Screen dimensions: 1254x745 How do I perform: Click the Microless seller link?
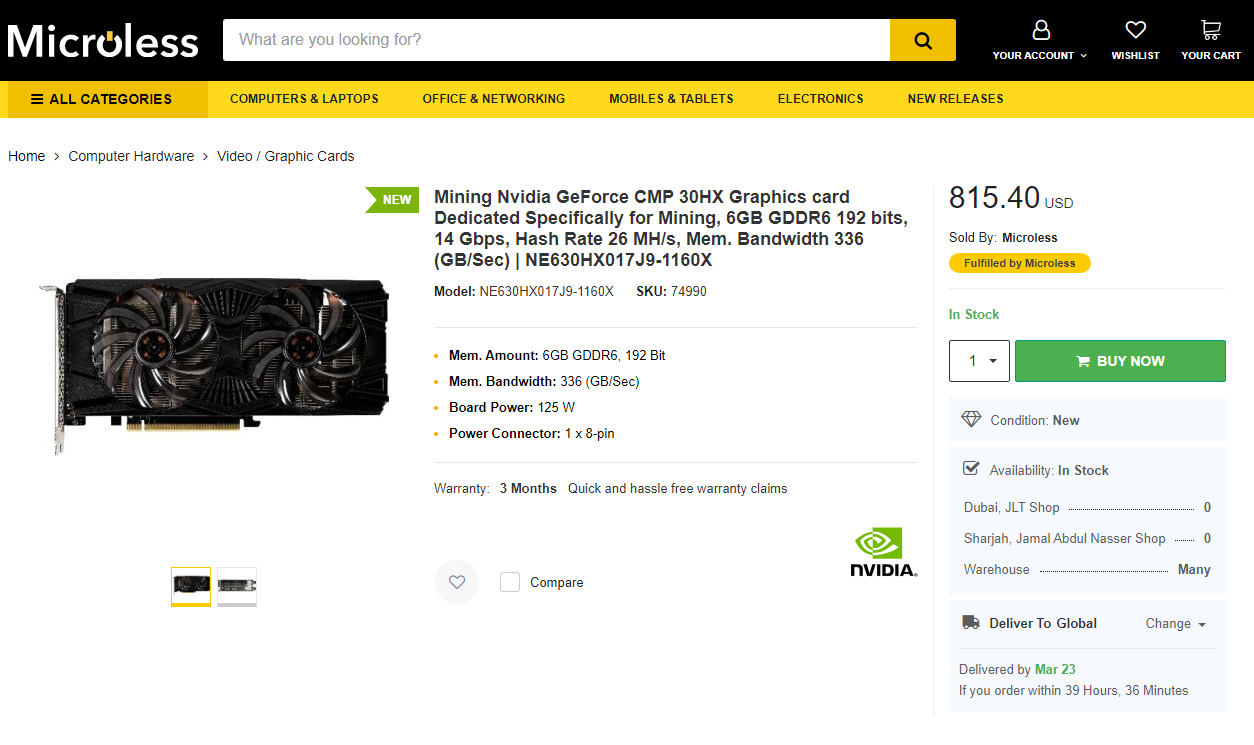[x=1030, y=238]
